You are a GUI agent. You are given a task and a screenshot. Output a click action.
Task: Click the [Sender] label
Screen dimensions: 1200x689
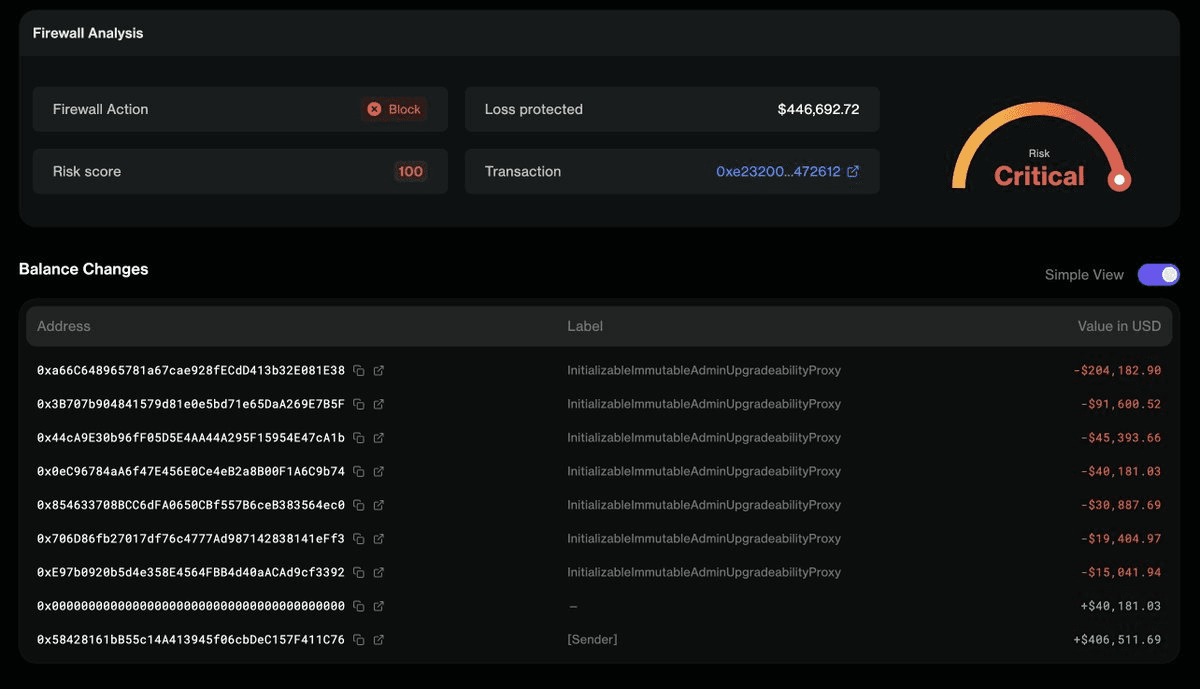(592, 640)
